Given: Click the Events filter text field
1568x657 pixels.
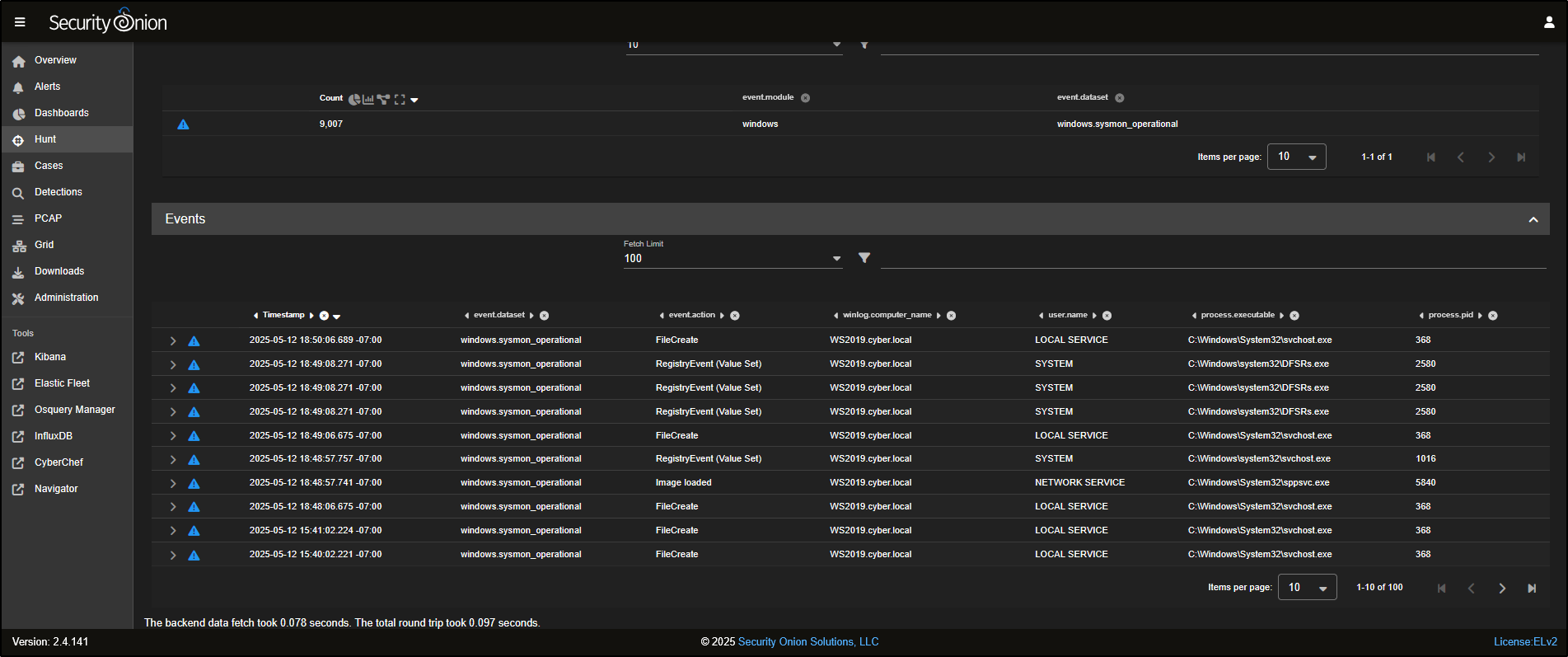Looking at the screenshot, I should pyautogui.click(x=1211, y=258).
